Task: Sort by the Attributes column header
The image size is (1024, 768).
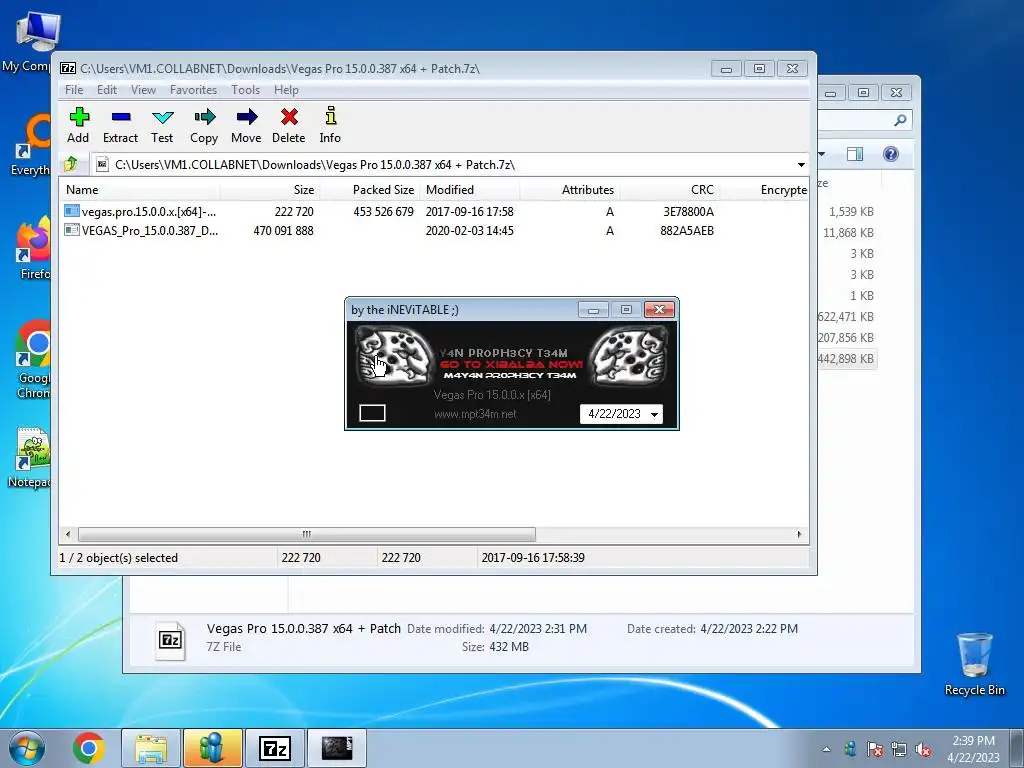Action: (x=569, y=190)
